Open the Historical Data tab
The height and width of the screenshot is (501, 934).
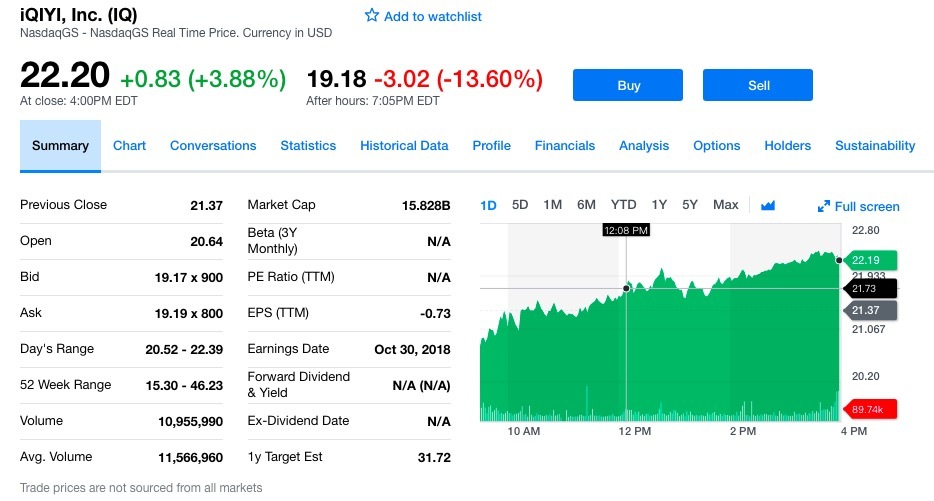point(404,146)
